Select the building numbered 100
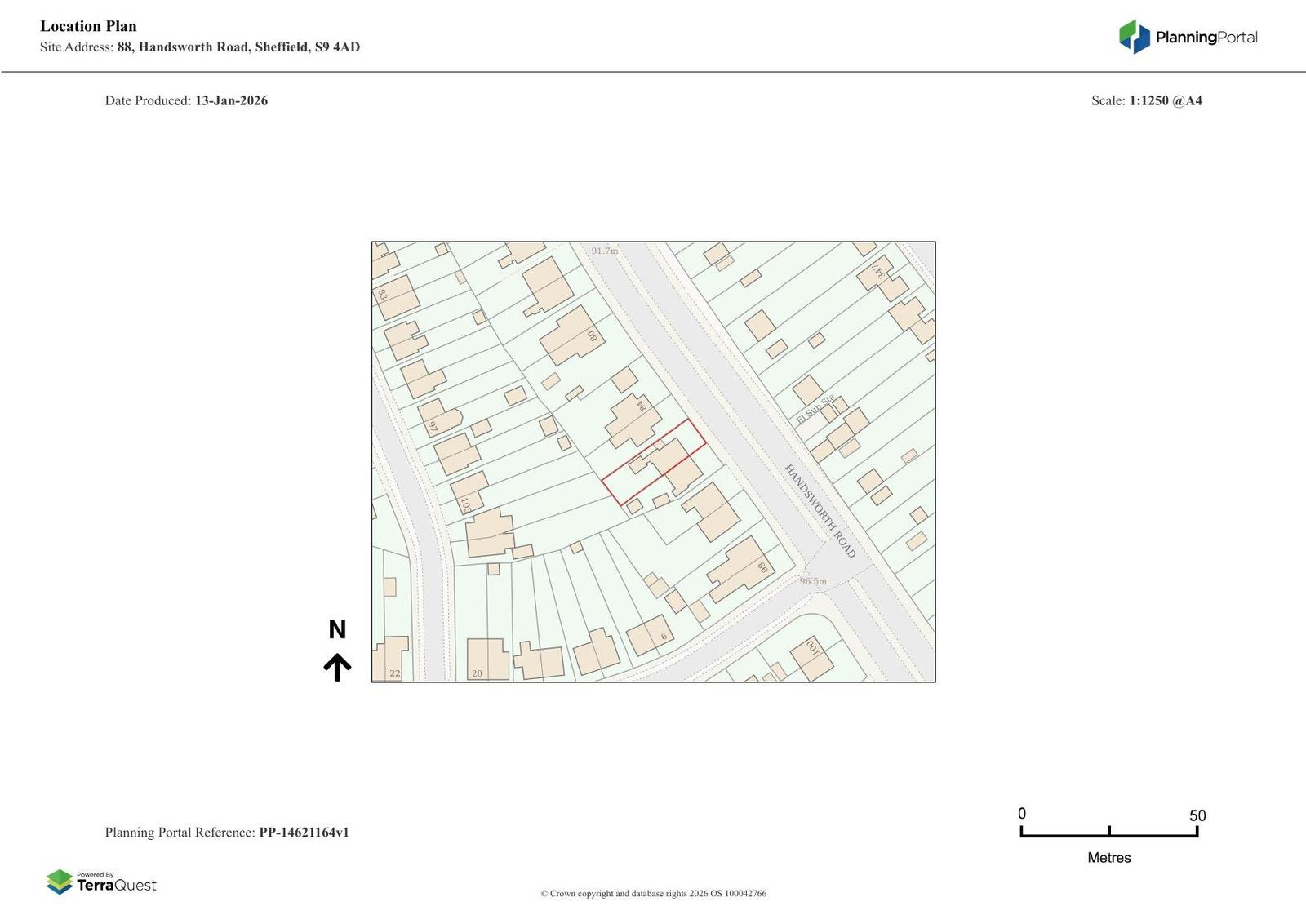Image resolution: width=1306 pixels, height=924 pixels. 811,658
